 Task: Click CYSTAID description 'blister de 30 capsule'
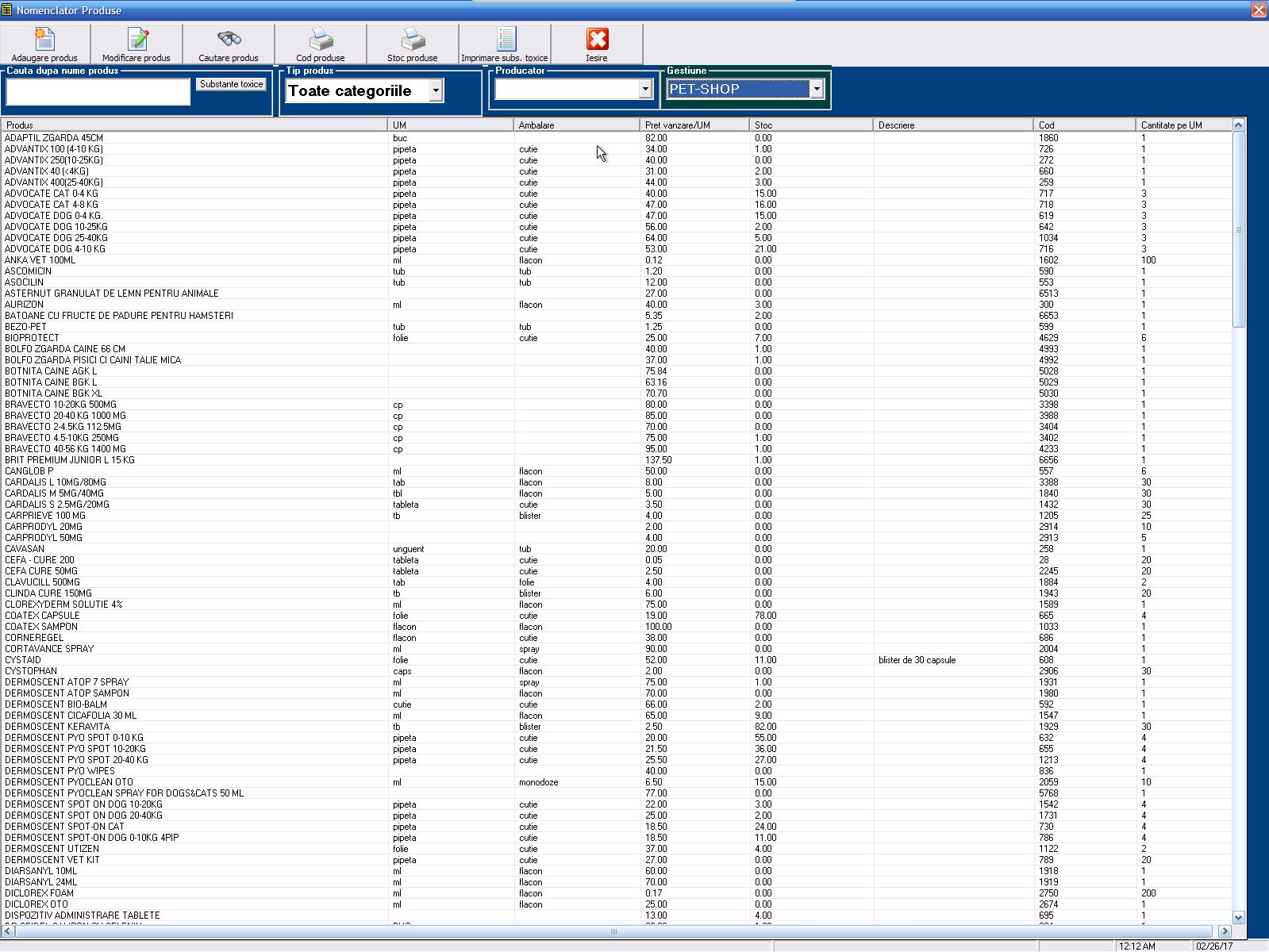pos(917,660)
